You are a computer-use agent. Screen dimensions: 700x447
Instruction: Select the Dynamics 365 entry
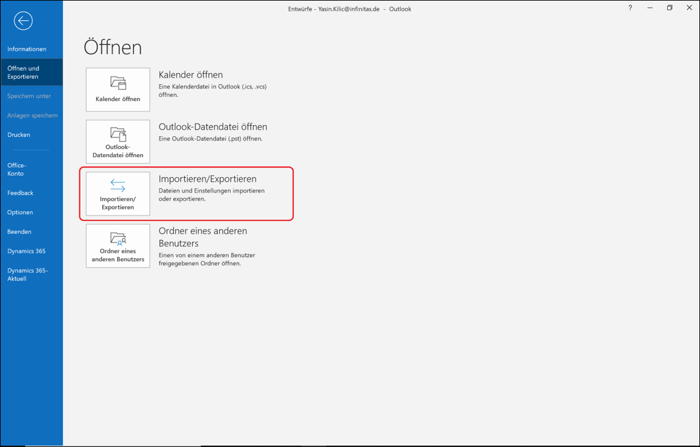pos(26,251)
